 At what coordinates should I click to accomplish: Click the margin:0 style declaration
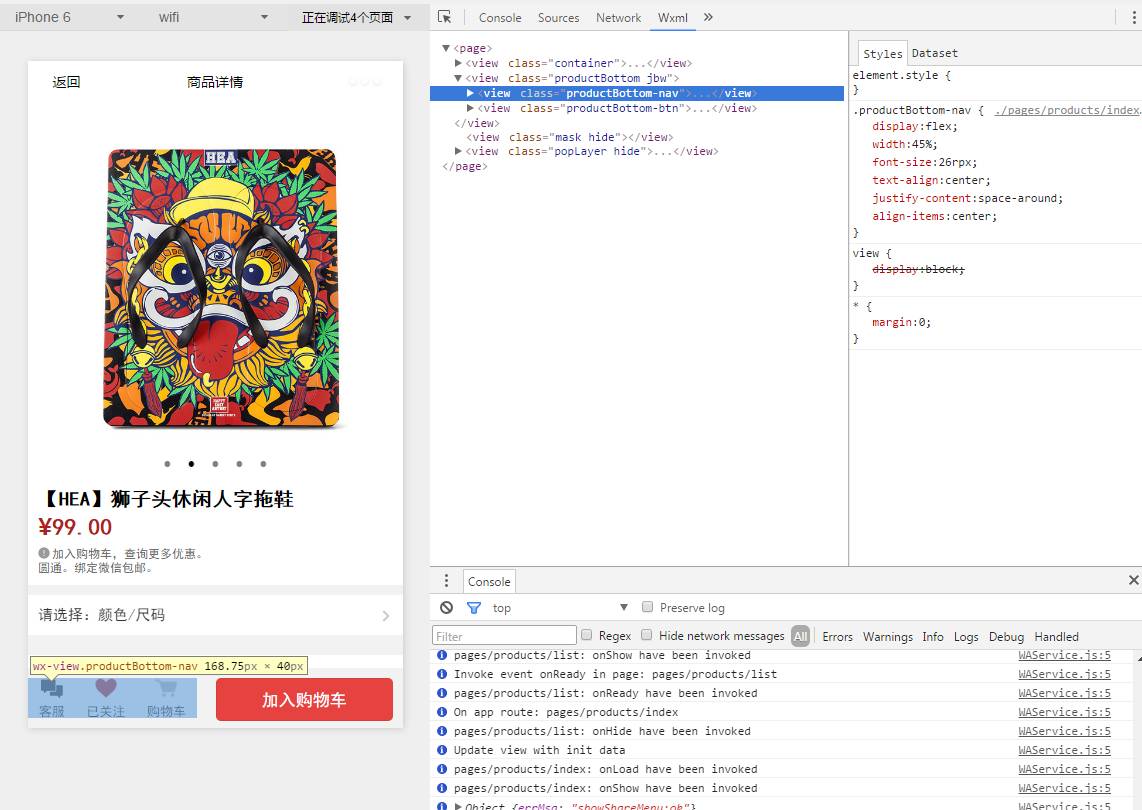(x=901, y=322)
